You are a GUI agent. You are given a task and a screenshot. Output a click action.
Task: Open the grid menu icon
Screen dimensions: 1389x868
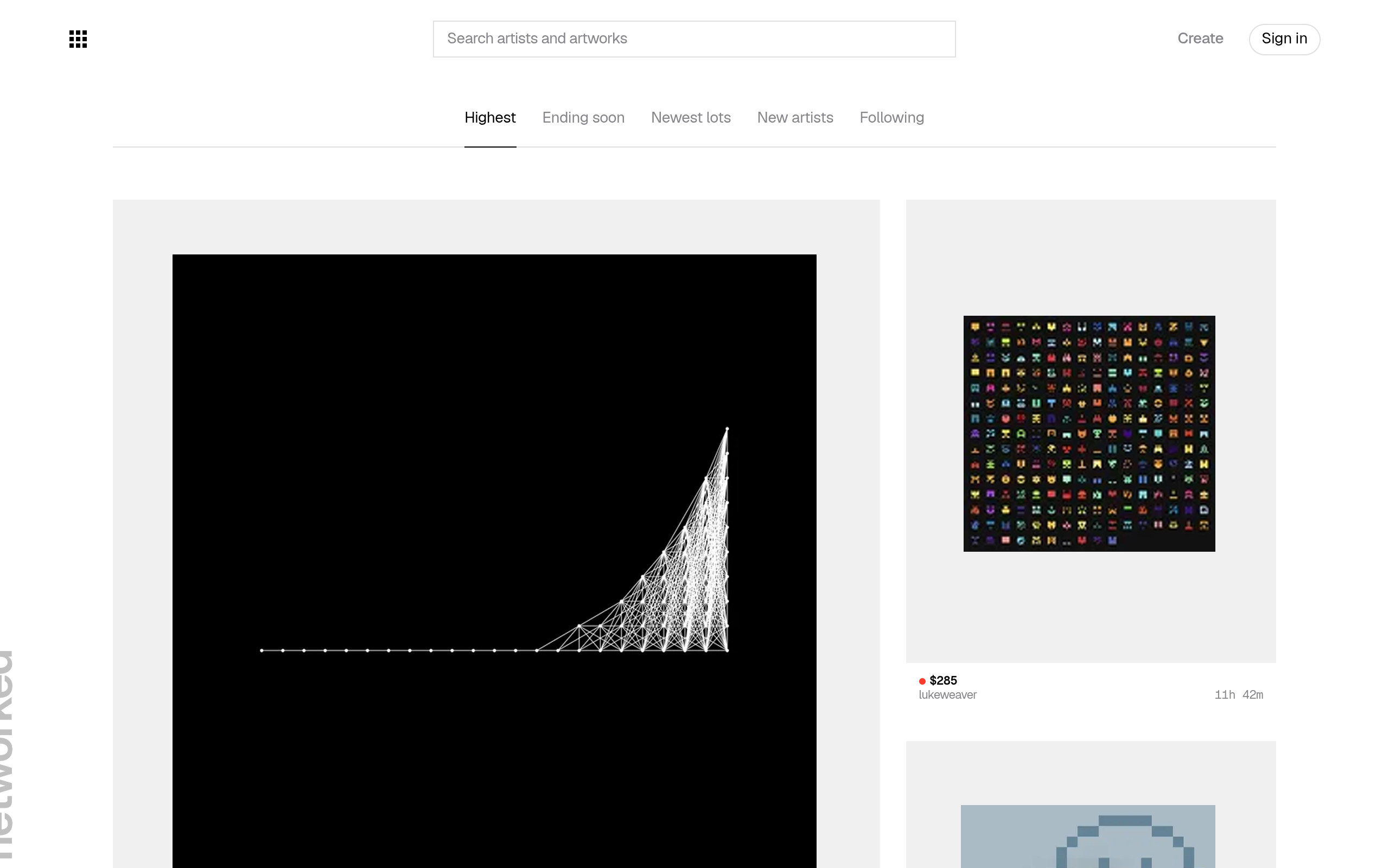point(78,39)
